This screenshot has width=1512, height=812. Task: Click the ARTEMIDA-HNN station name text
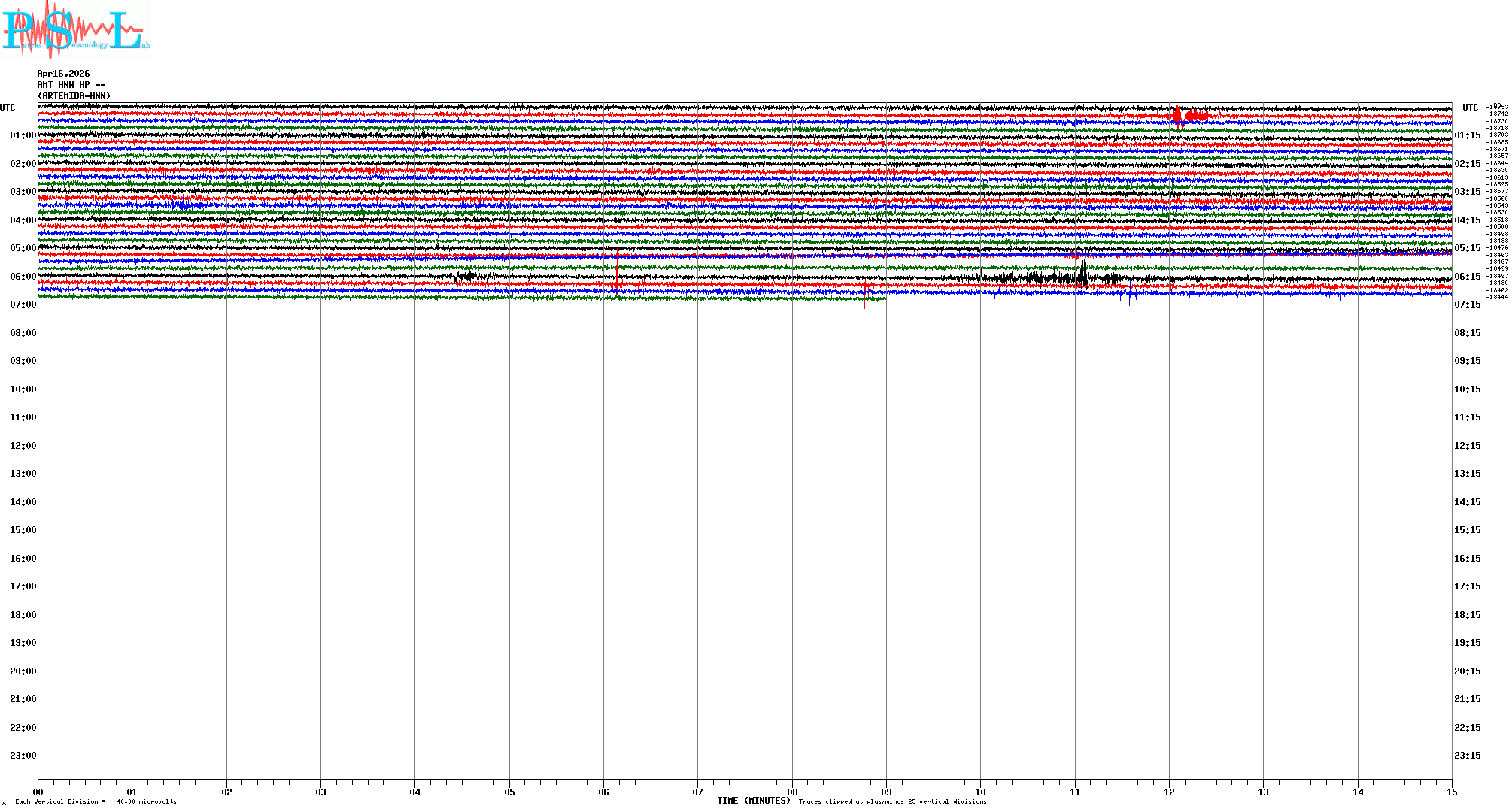click(x=74, y=96)
